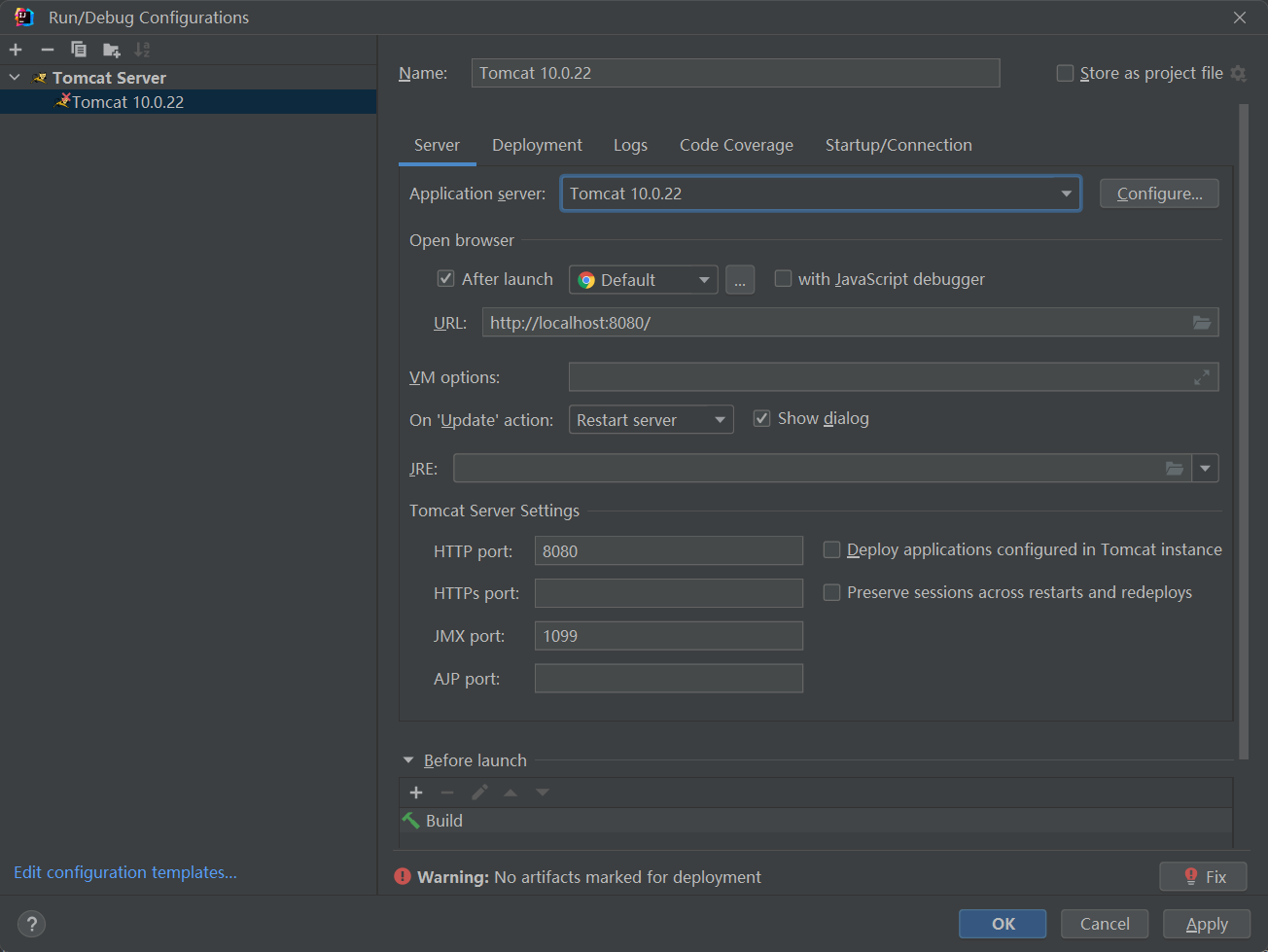Open Store as project file settings gear
Screen dimensions: 1268x952
point(1238,73)
